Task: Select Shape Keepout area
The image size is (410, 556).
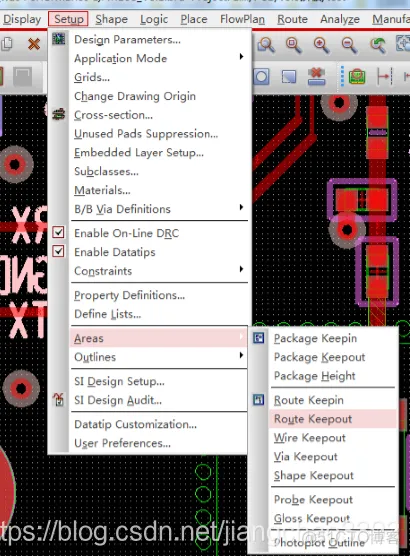Action: 314,475
